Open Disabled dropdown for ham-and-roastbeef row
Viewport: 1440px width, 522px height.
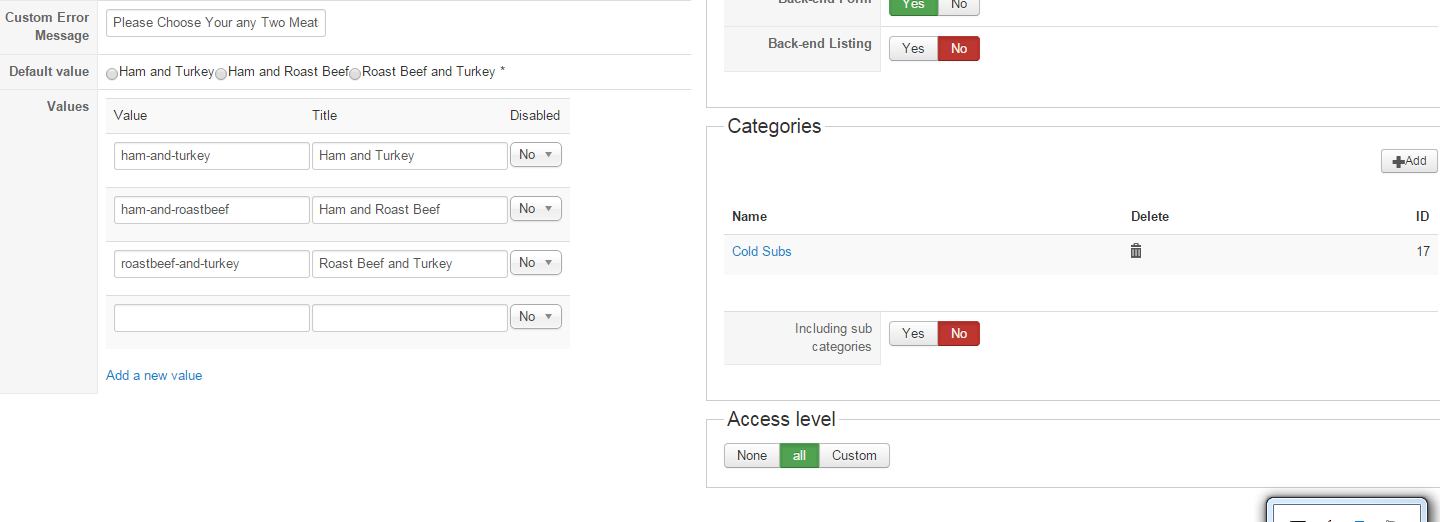[536, 209]
